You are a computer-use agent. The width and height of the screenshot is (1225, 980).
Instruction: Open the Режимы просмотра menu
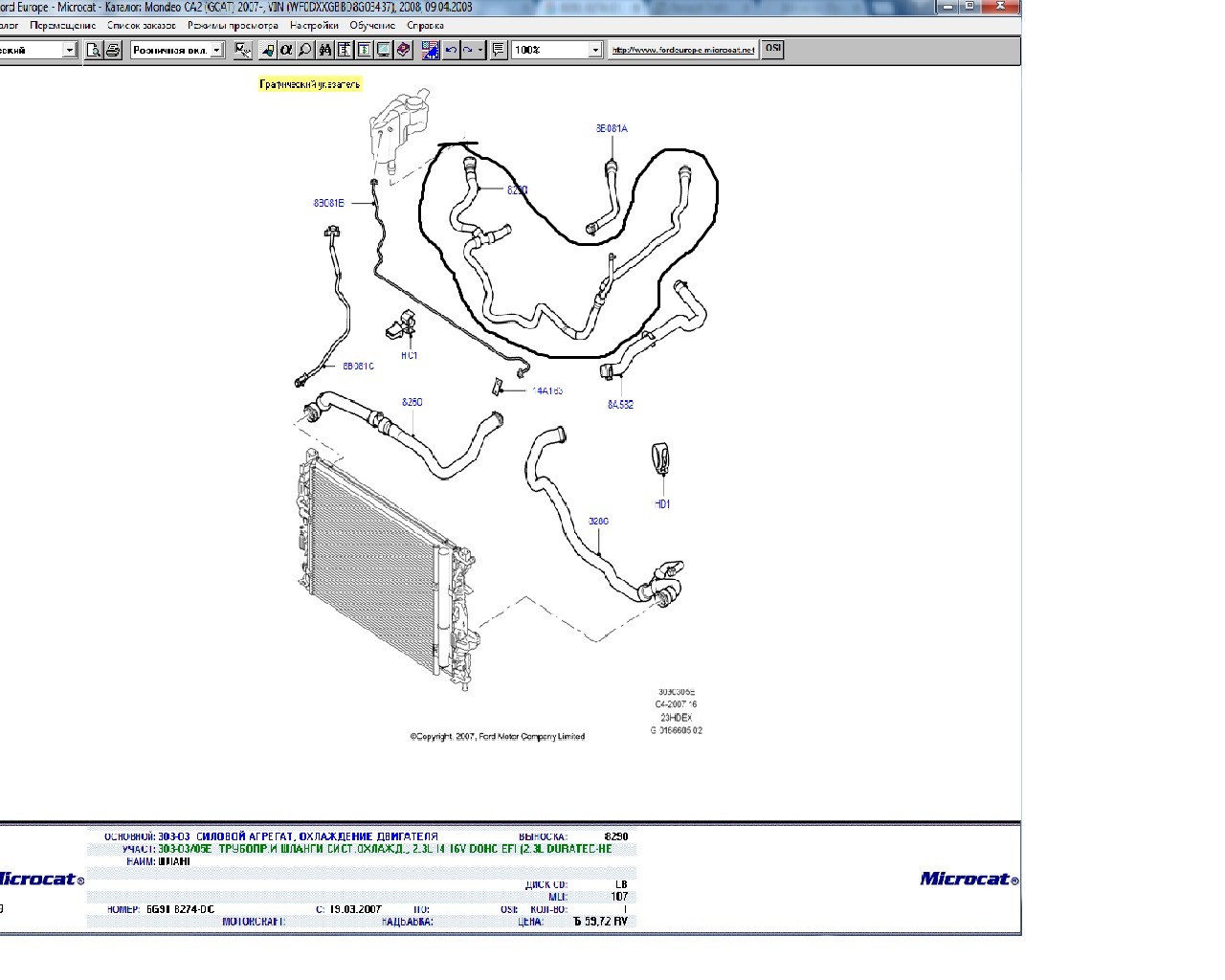click(233, 26)
